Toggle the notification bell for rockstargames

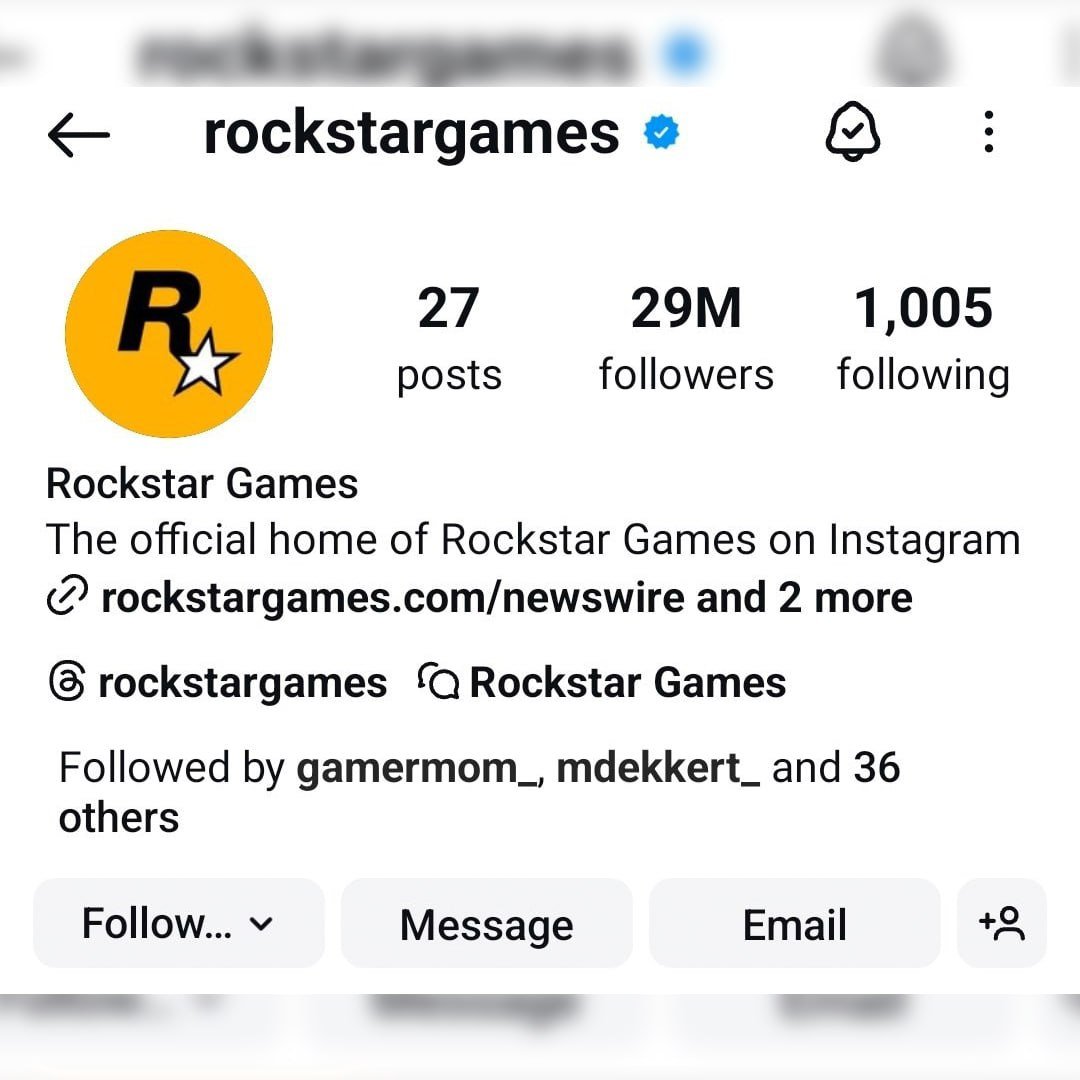pos(853,132)
